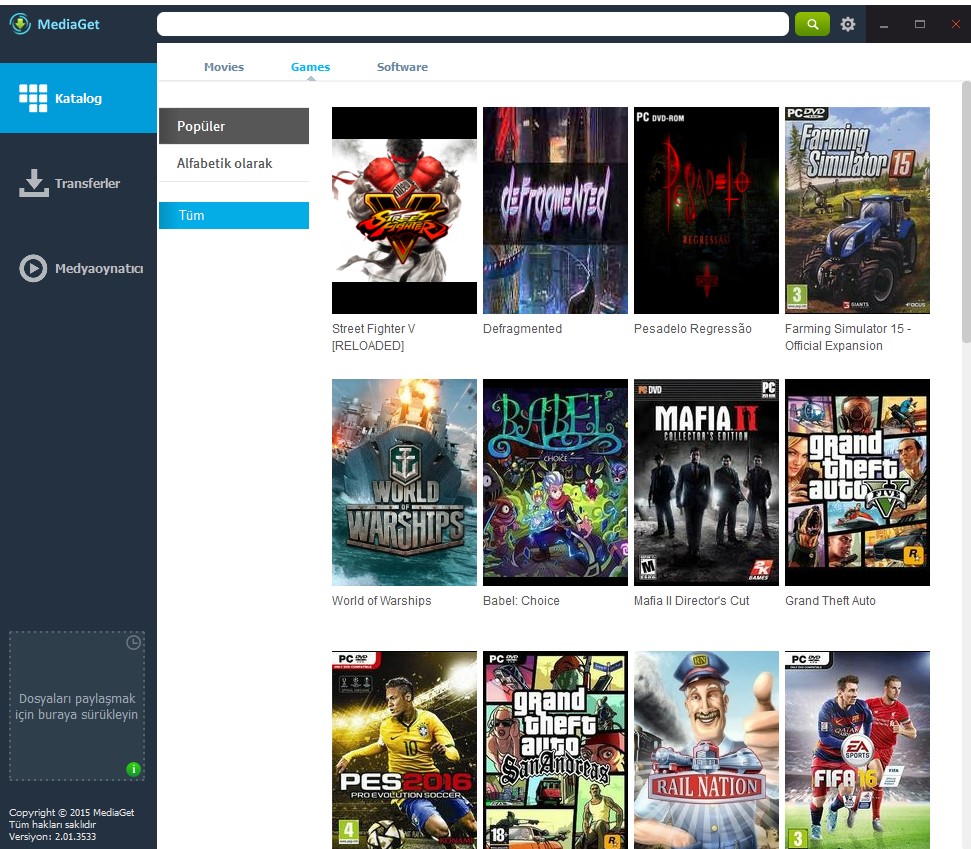Switch to the Software tab

403,67
